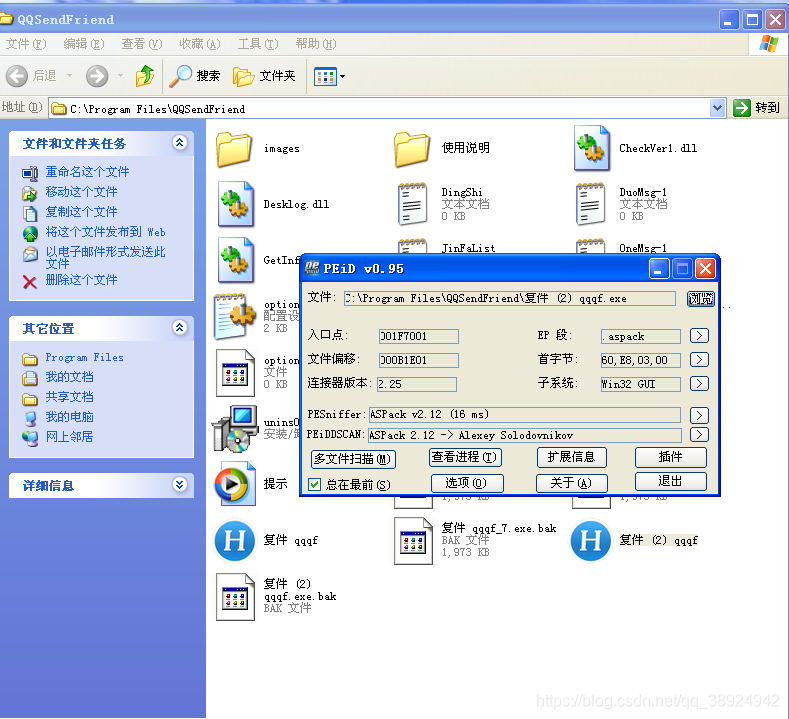789x719 pixels.
Task: Select the 提示 media file icon
Action: pyautogui.click(x=235, y=484)
